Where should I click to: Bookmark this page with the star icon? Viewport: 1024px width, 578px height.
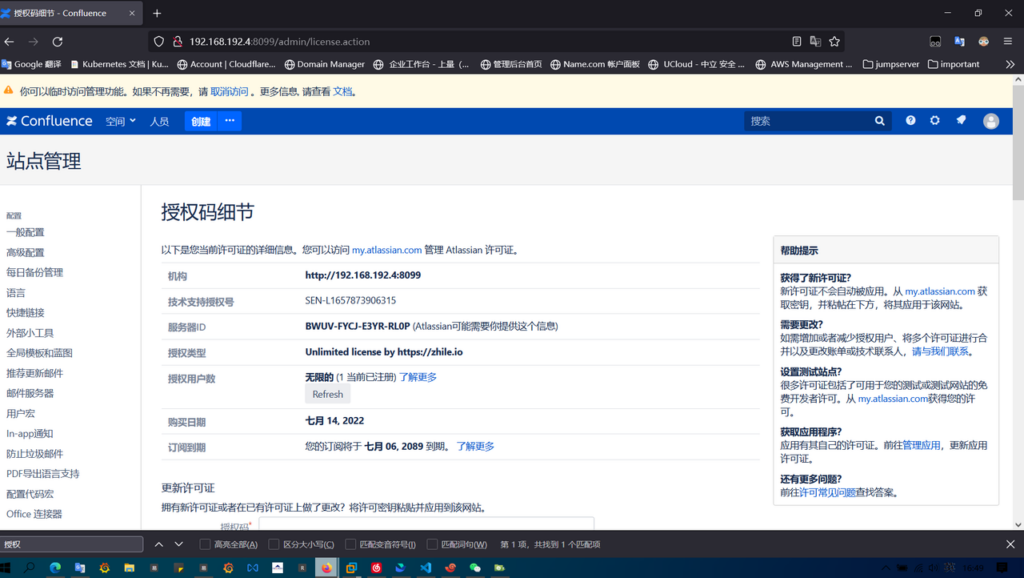point(834,42)
